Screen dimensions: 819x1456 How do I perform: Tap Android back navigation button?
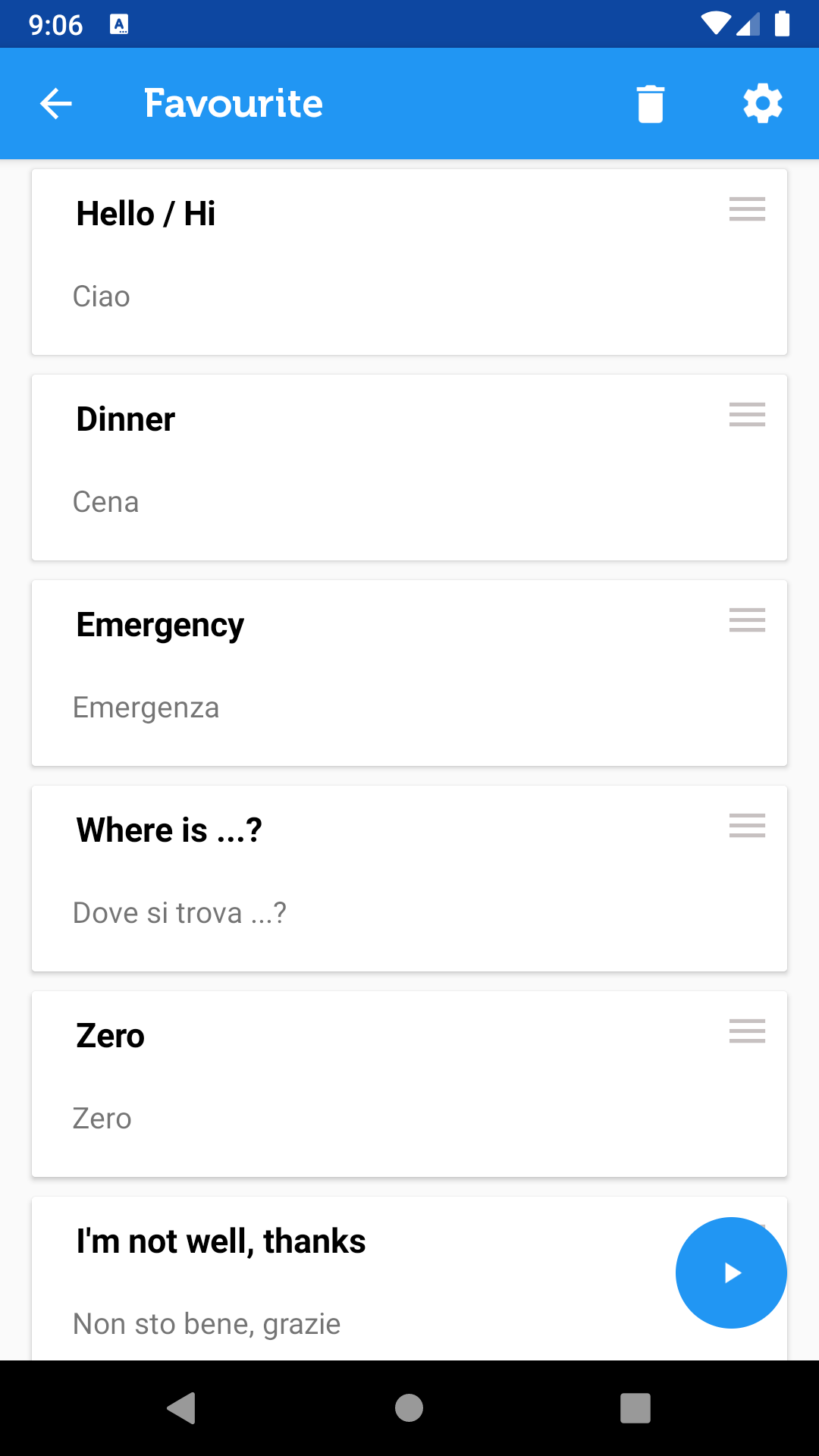pos(181,1408)
